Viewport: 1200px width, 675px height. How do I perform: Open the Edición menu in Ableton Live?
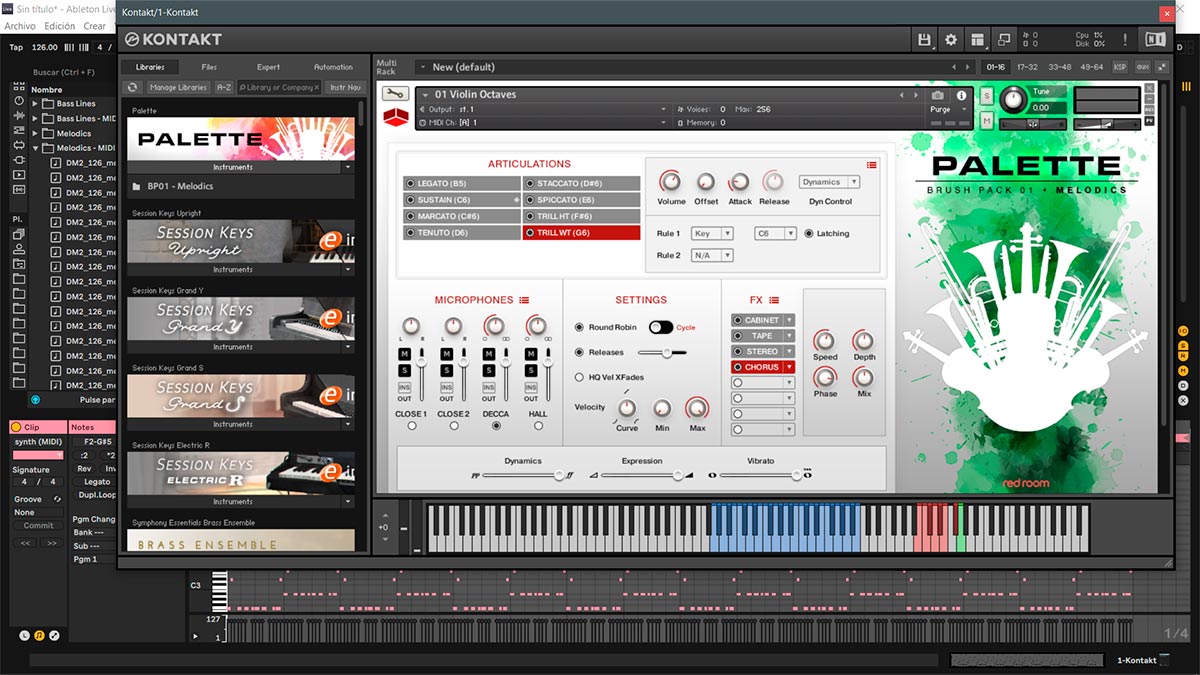coord(59,26)
